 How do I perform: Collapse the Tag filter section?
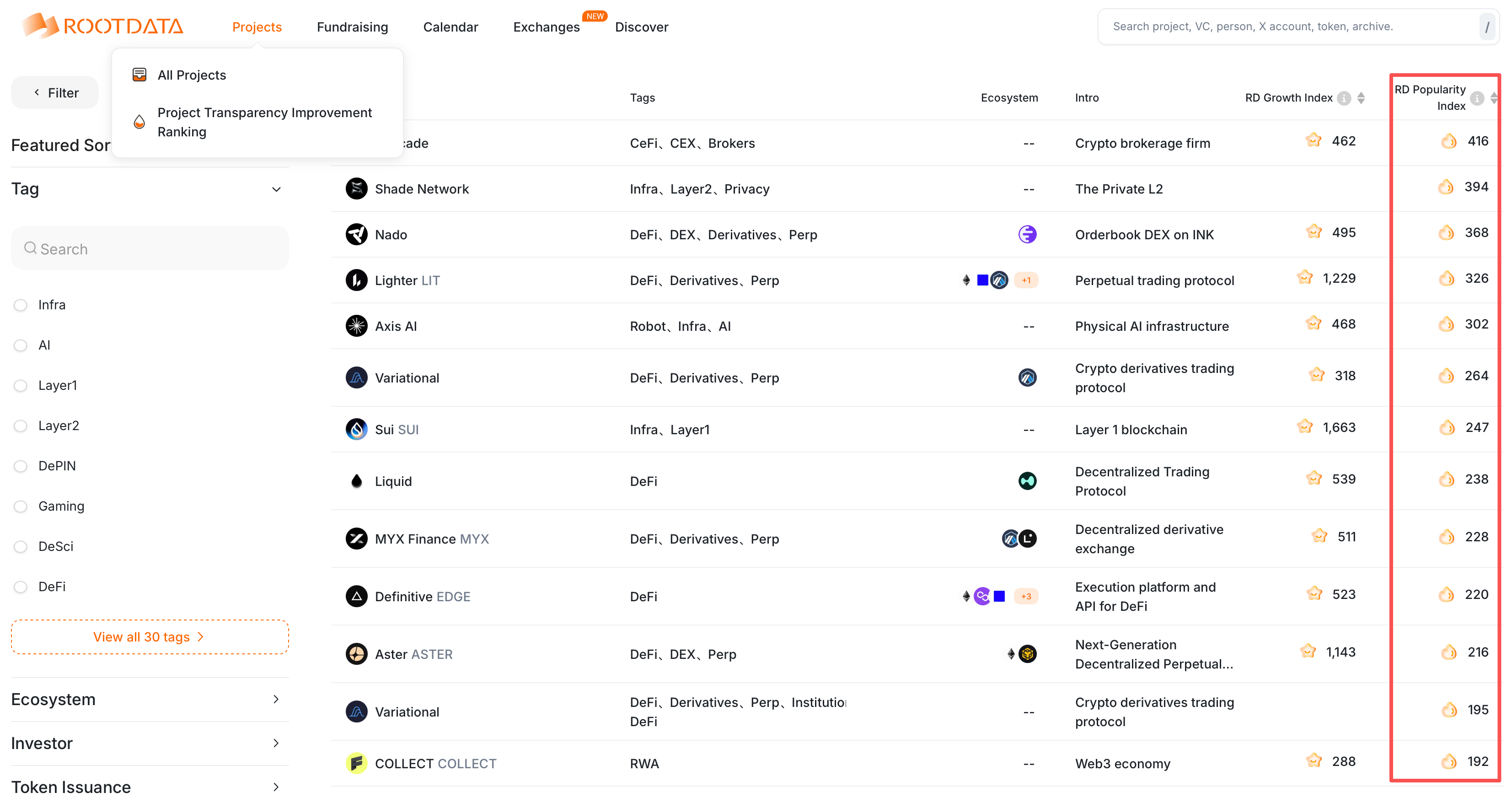(276, 189)
